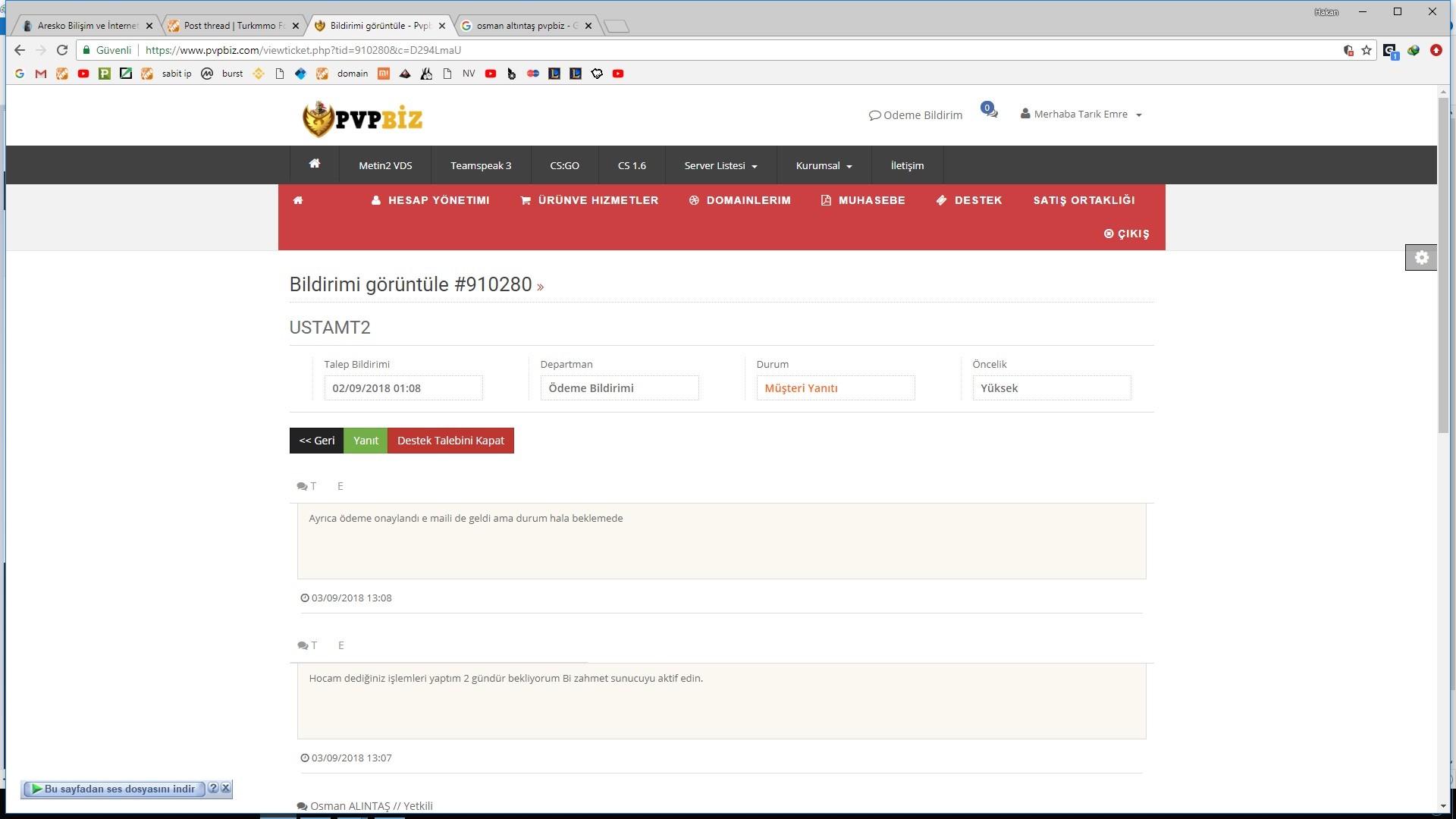This screenshot has width=1456, height=819.
Task: Click the red up-arrow extension icon
Action: [1436, 50]
